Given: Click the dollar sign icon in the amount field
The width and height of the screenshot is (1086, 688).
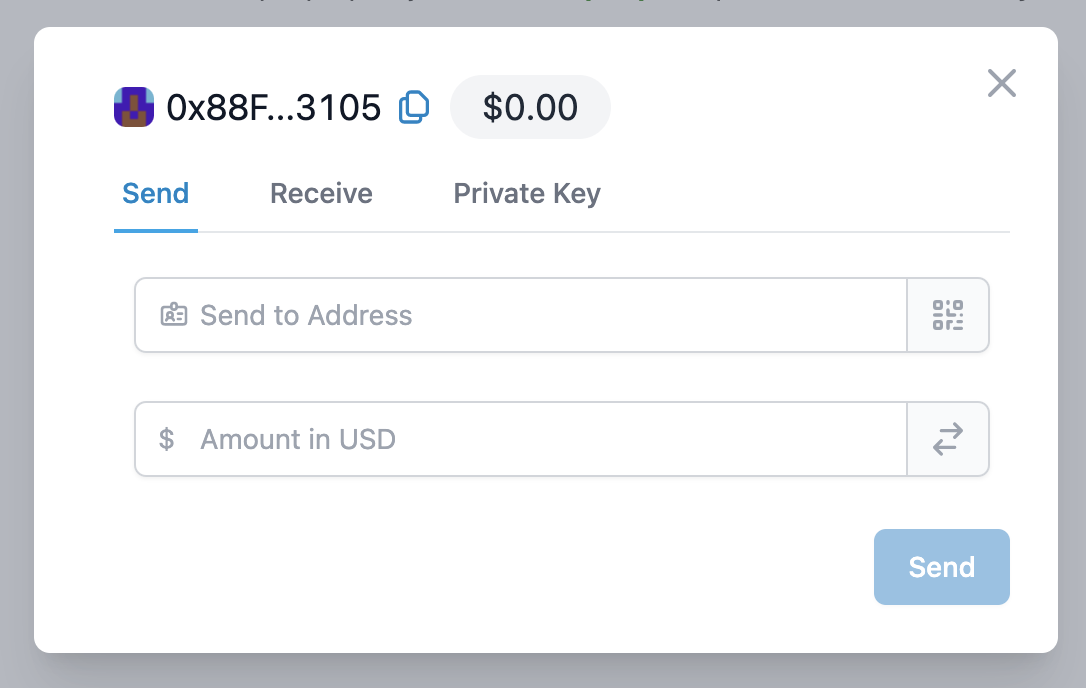Looking at the screenshot, I should click(x=167, y=439).
